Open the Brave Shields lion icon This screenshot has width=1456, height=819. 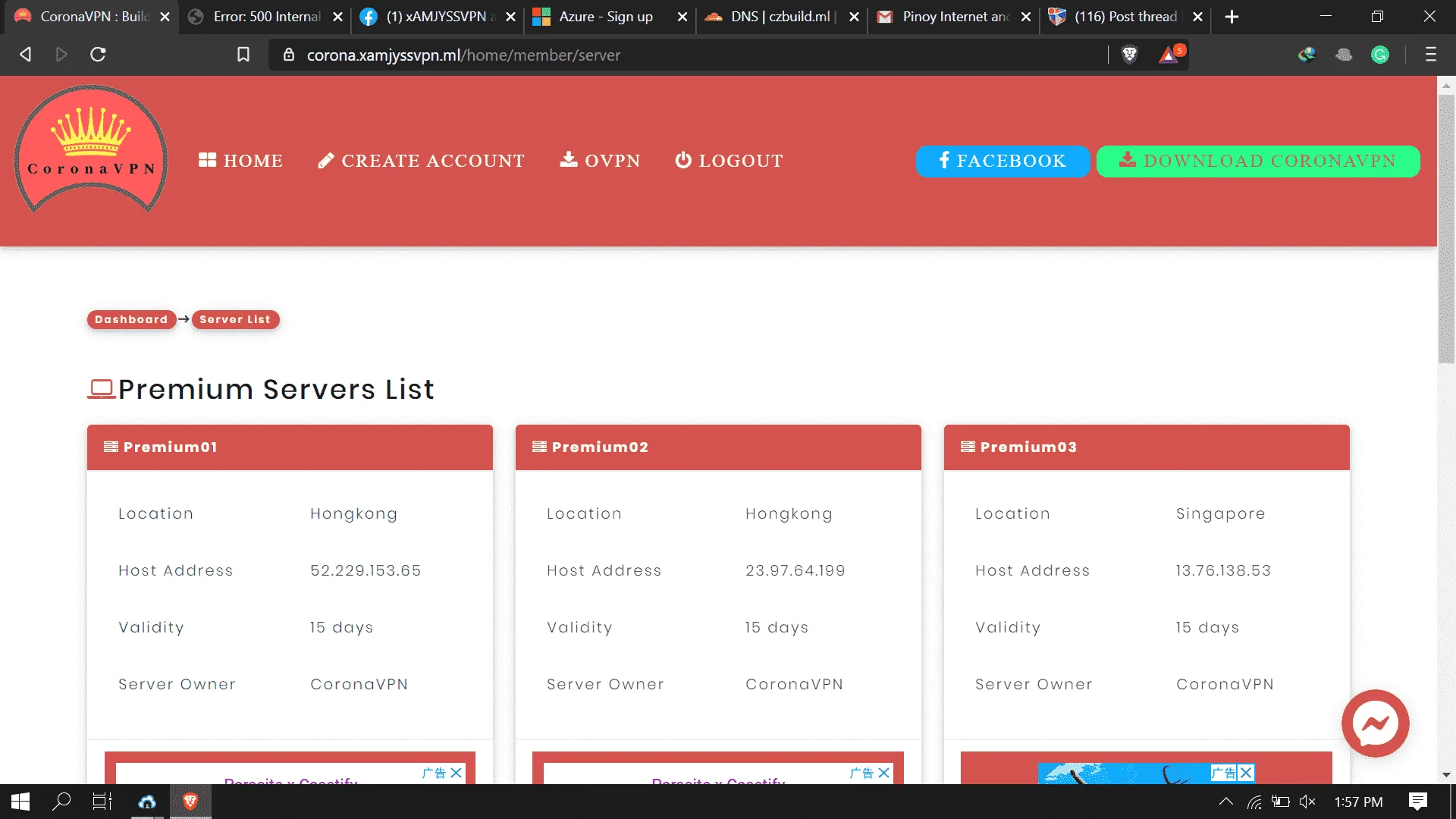[1130, 55]
